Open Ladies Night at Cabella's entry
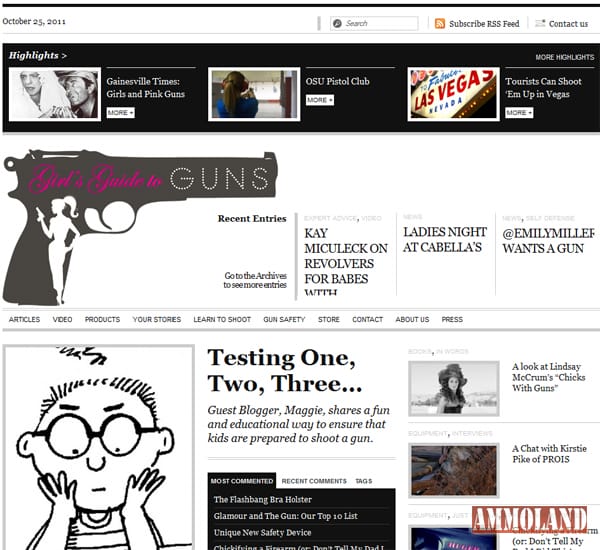Image resolution: width=600 pixels, height=550 pixels. click(445, 240)
